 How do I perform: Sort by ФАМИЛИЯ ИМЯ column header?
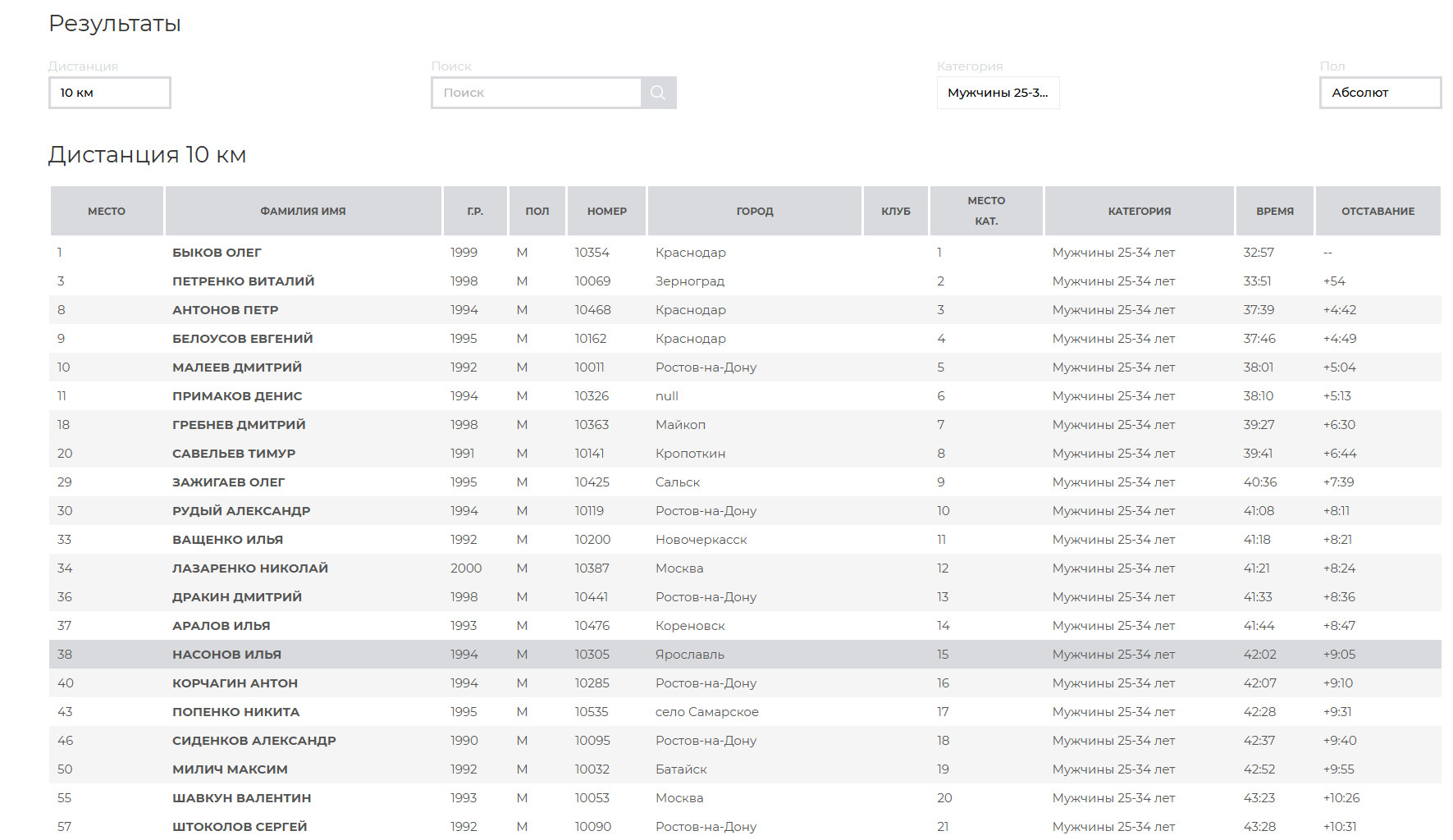pyautogui.click(x=303, y=211)
